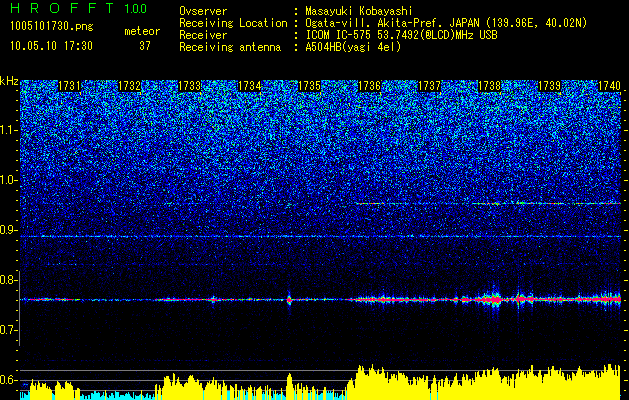The height and width of the screenshot is (400, 629).
Task: Click the 1.1 frequency axis label
Action: 9,130
